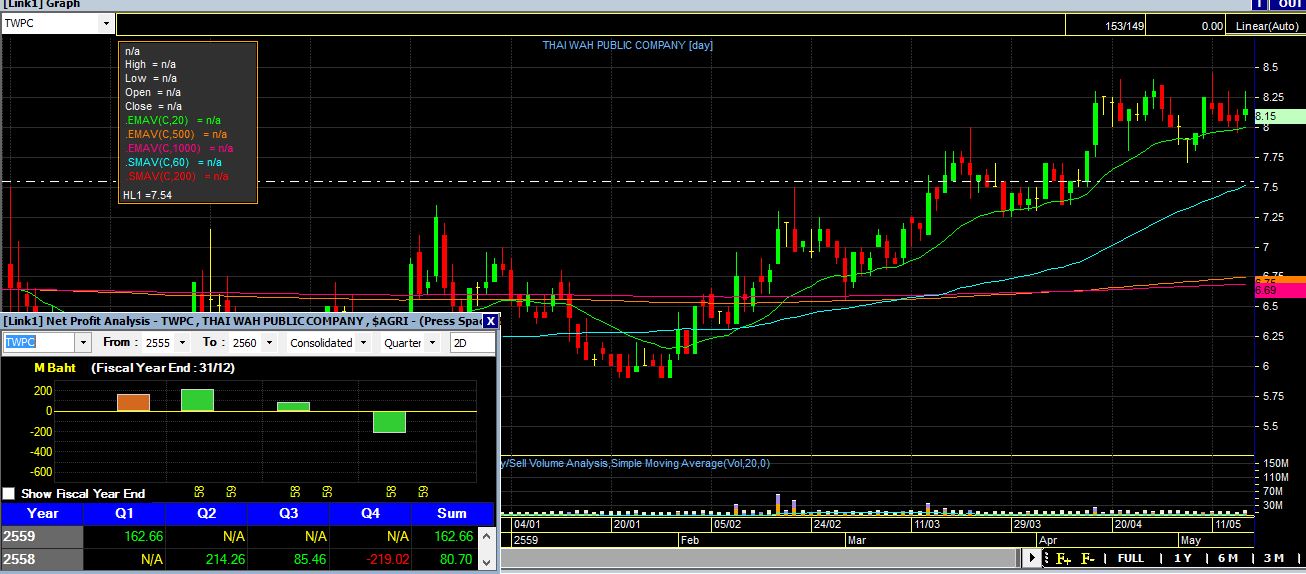Click the negative Q4 profit bar
The height and width of the screenshot is (574, 1306).
pyautogui.click(x=389, y=422)
